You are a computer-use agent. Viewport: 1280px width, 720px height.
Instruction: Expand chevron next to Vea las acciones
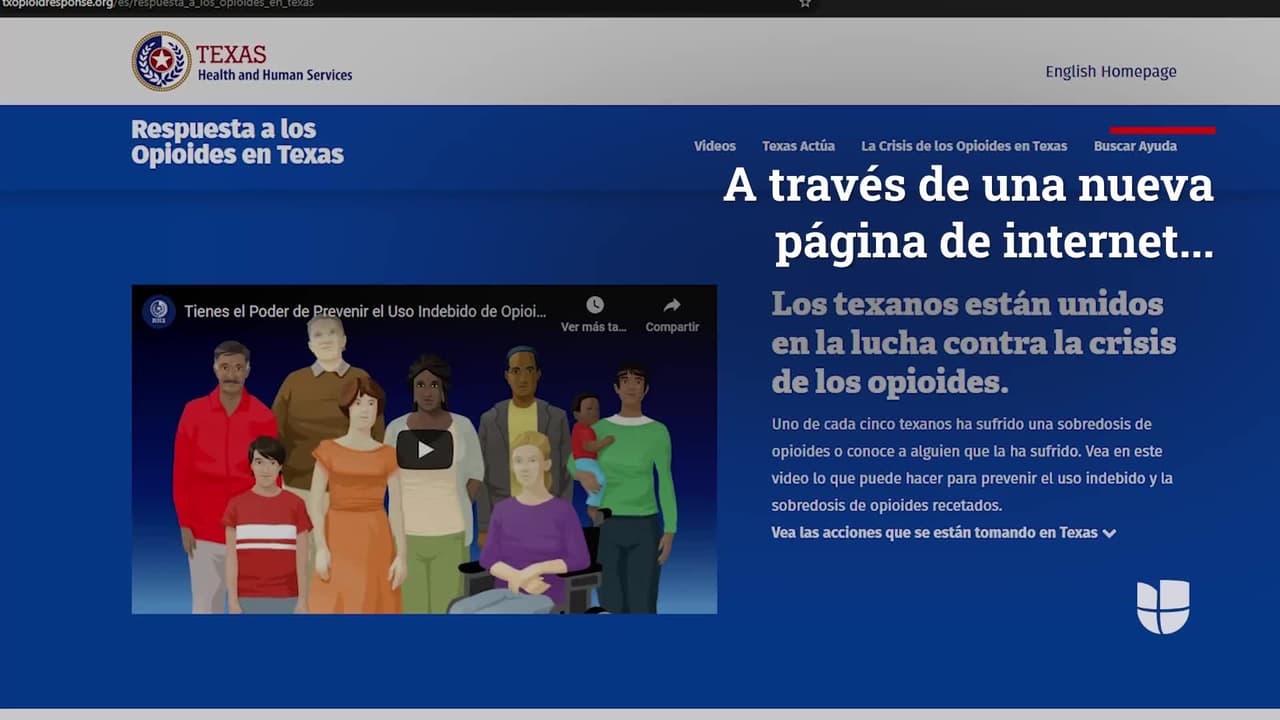coord(1109,533)
